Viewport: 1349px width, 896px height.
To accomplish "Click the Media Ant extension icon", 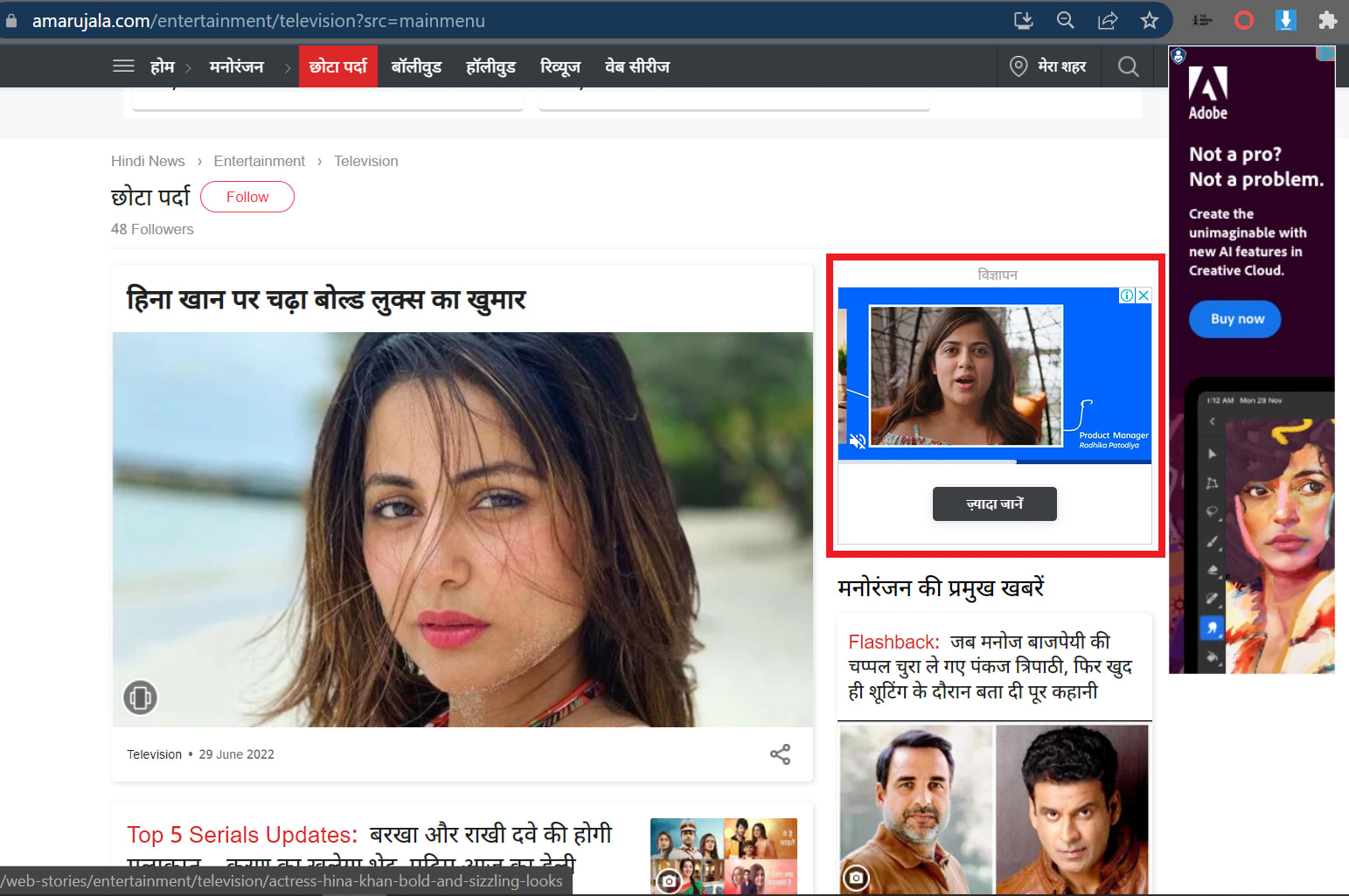I will pyautogui.click(x=1201, y=19).
